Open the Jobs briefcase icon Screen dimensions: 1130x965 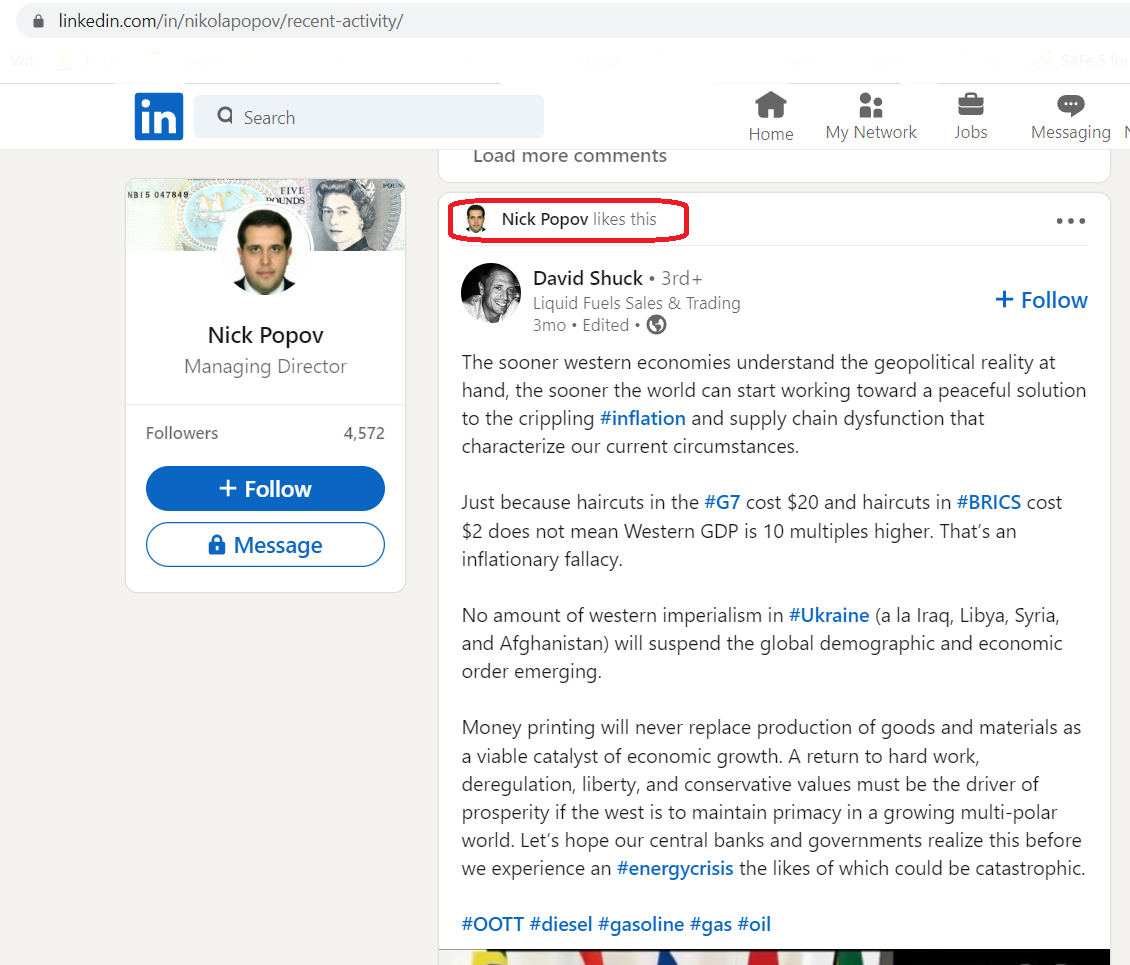pos(970,104)
